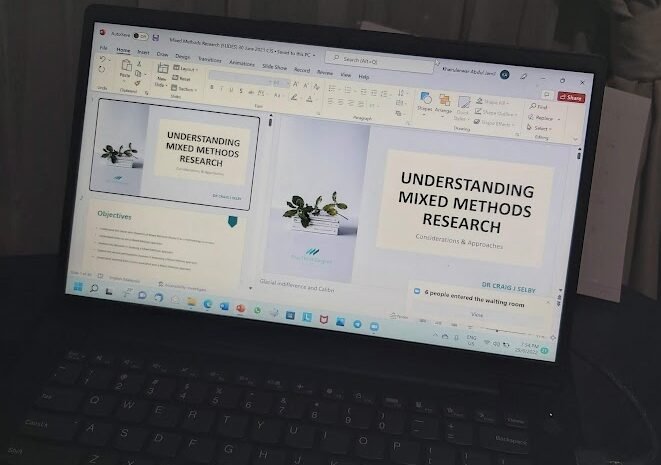Select the Format Painter brush

[x=137, y=83]
